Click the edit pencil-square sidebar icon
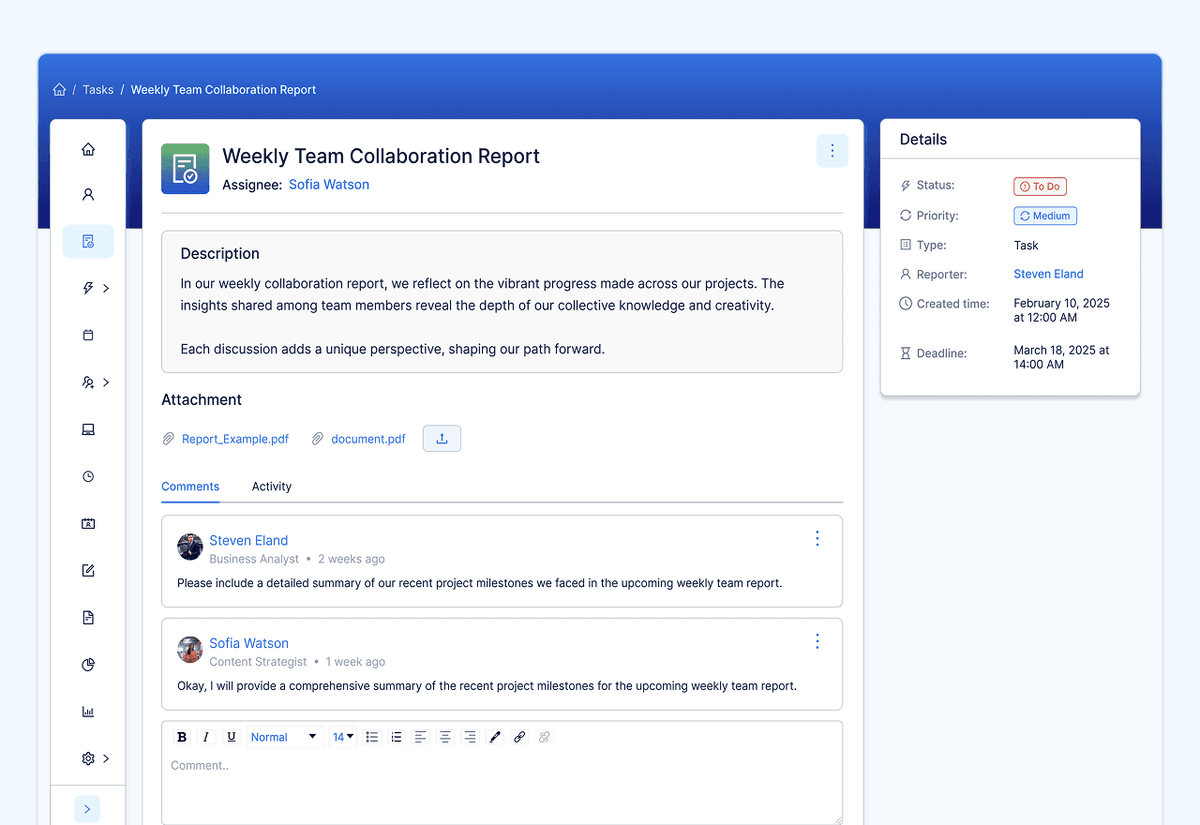Screen dimensions: 1200x825 click(88, 571)
